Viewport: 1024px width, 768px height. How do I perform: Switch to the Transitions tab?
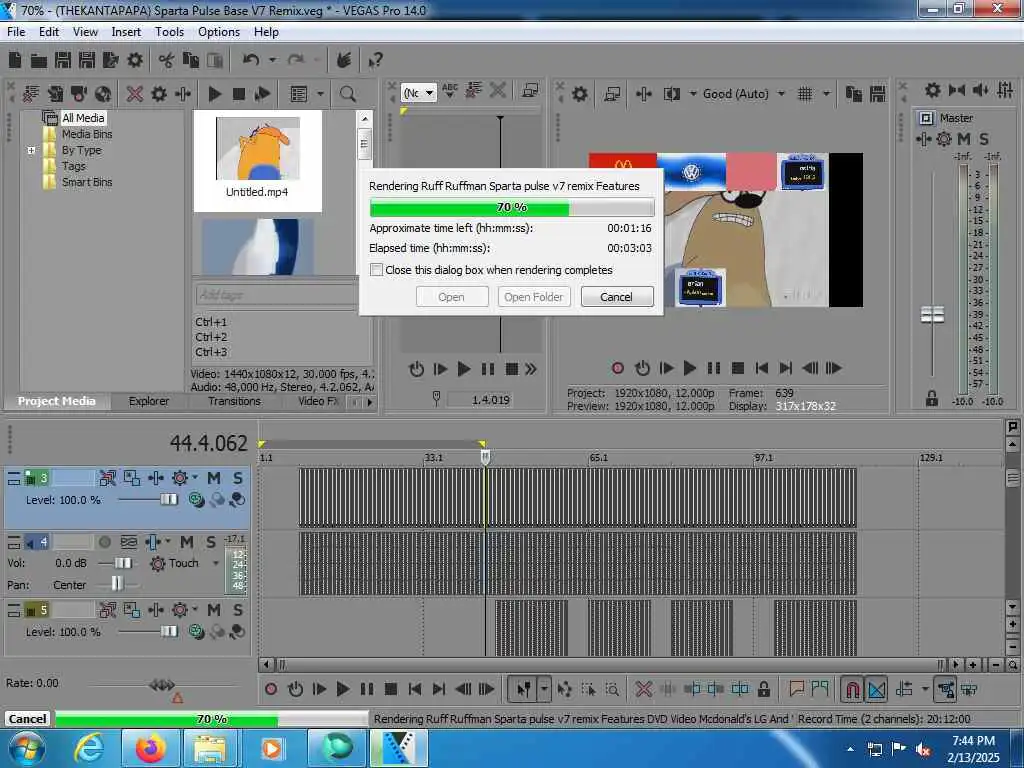tap(234, 401)
